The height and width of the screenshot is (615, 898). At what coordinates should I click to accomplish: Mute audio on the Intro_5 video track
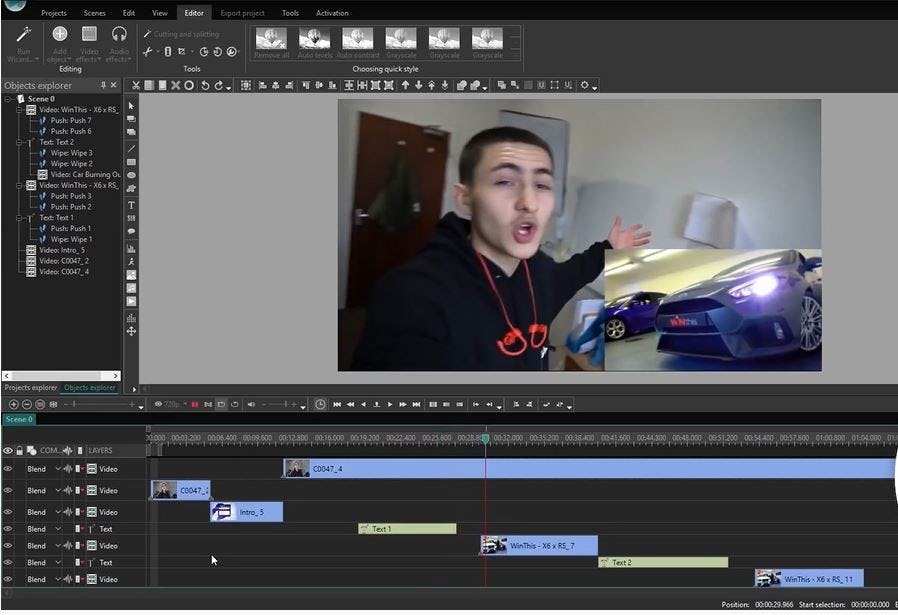point(67,512)
